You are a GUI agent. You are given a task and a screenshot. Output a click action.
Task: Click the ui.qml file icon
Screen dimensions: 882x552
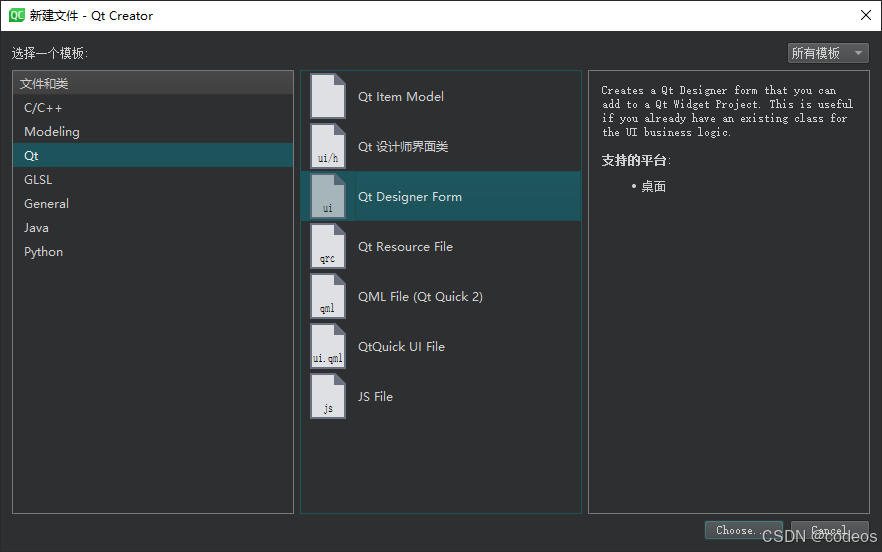coord(327,347)
